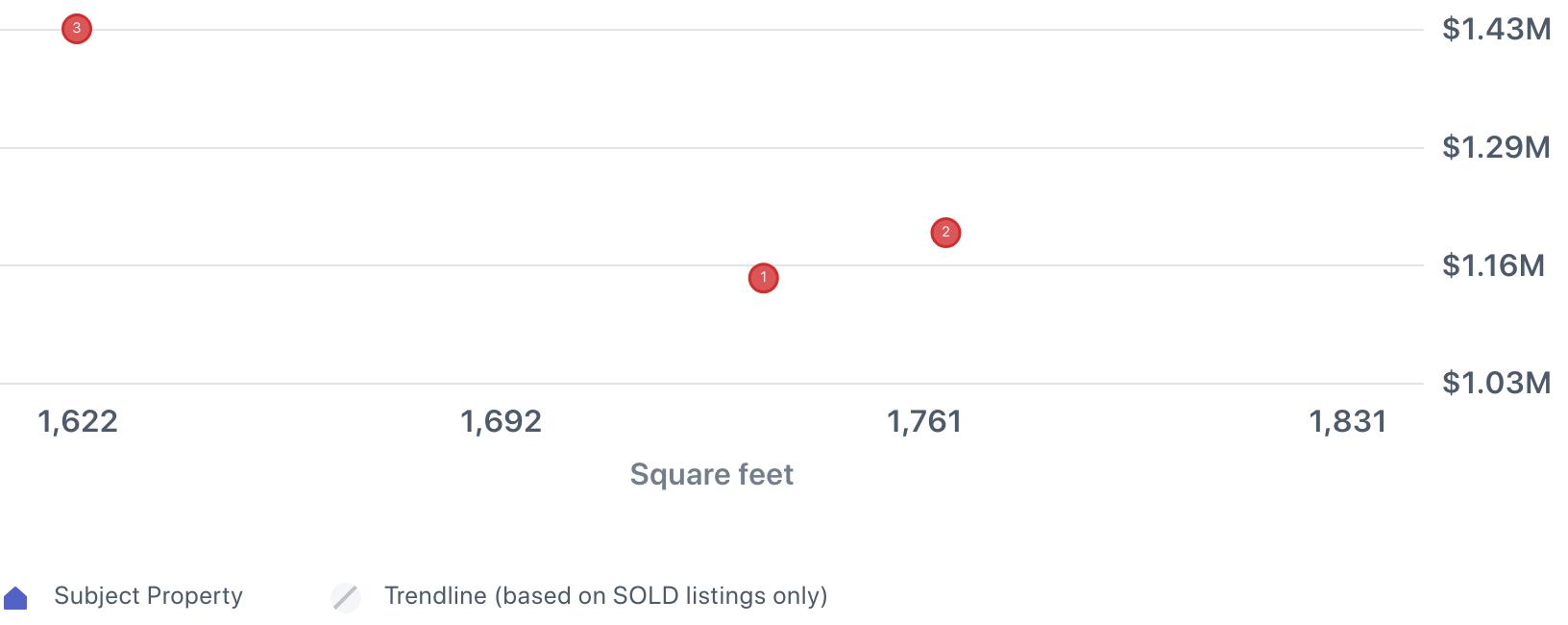Select the 1,761 x-axis tick label

923,421
